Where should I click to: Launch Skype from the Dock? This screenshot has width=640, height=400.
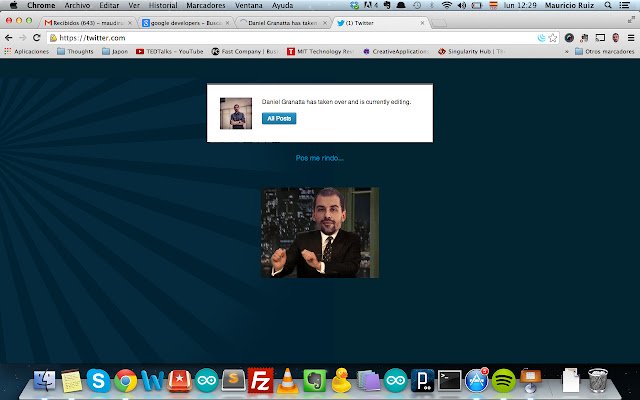pyautogui.click(x=98, y=380)
